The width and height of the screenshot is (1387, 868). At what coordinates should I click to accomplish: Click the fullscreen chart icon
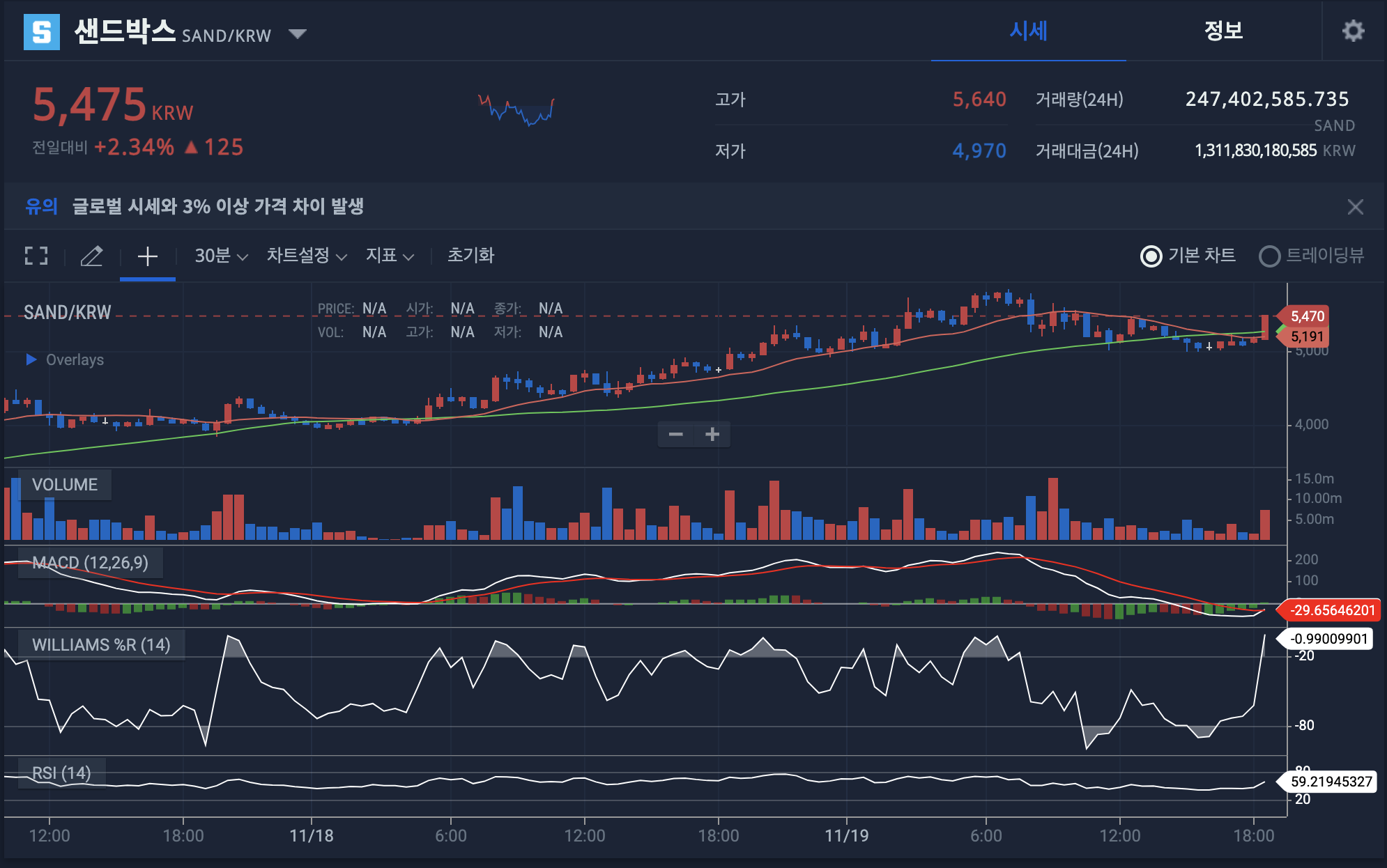pyautogui.click(x=36, y=256)
